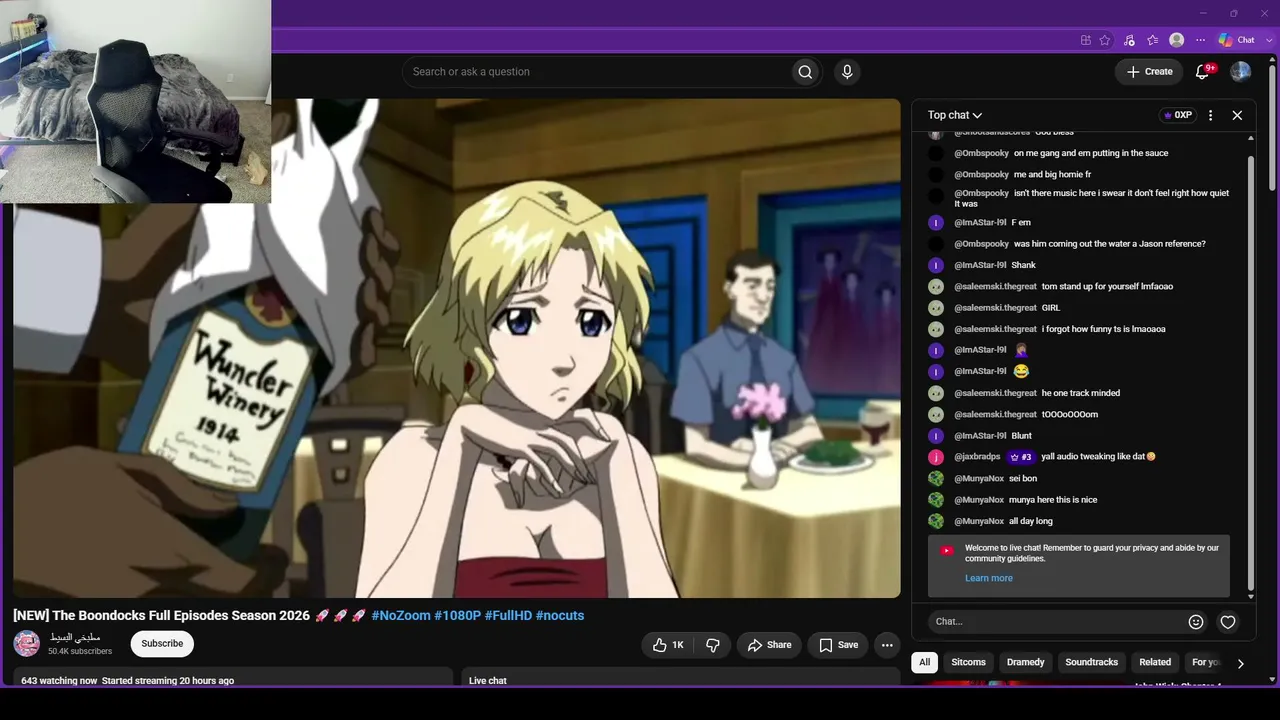
Task: Subscribe to the channel
Action: coord(162,644)
